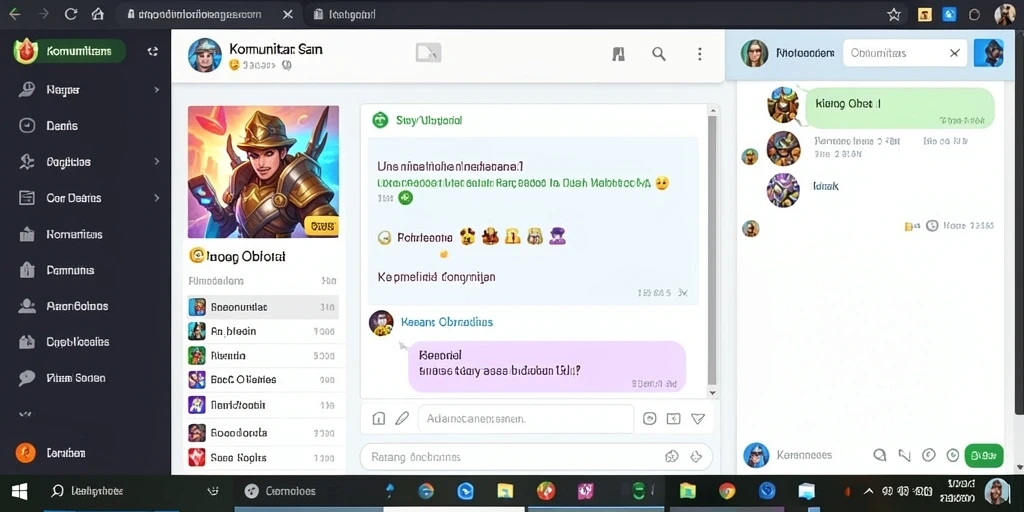Screen dimensions: 1024x512
Task: Bookmark this page with the star icon
Action: [x=893, y=14]
